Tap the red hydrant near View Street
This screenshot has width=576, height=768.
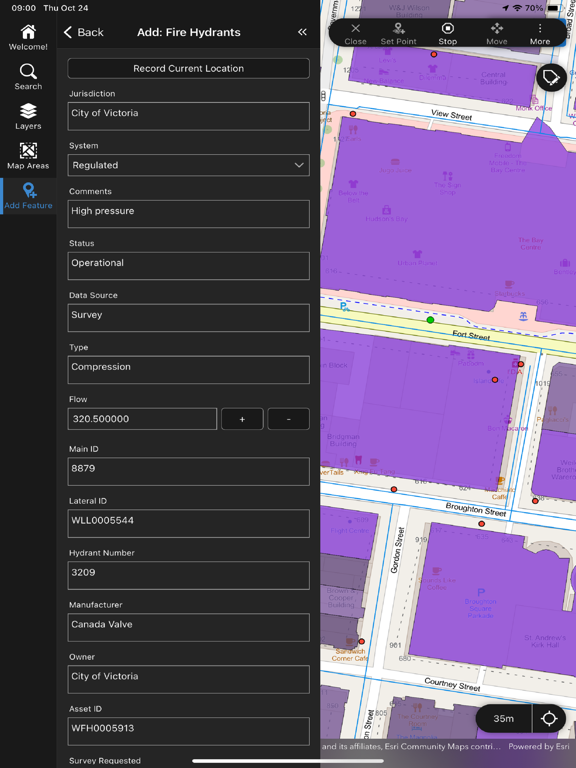click(x=353, y=114)
